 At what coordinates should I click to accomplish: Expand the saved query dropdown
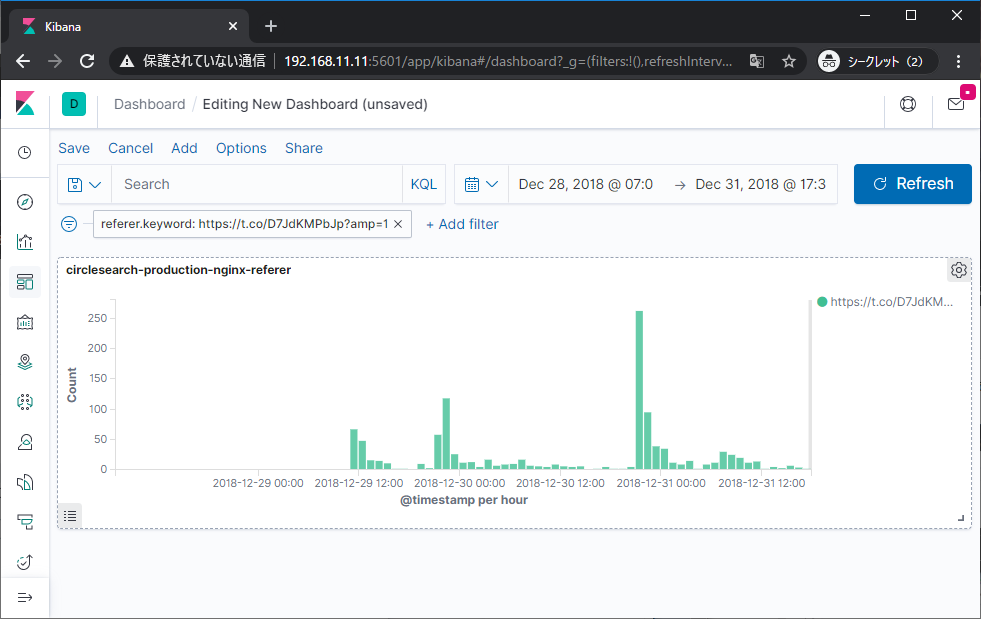point(85,184)
